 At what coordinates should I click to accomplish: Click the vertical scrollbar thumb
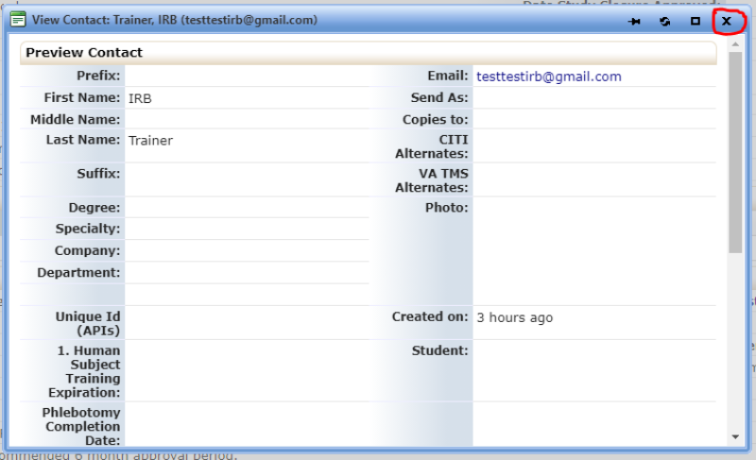tap(736, 150)
